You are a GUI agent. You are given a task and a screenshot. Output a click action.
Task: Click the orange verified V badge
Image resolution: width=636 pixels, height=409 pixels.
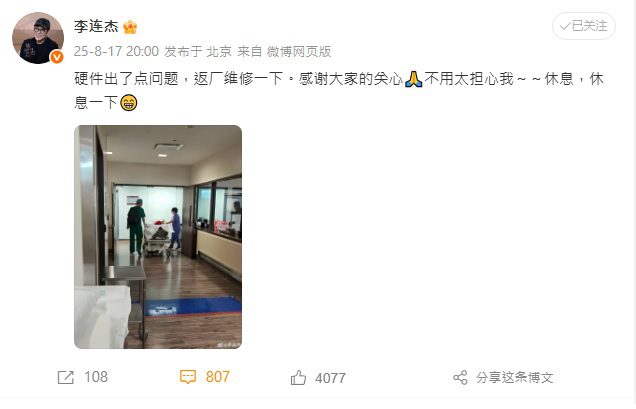tap(57, 57)
